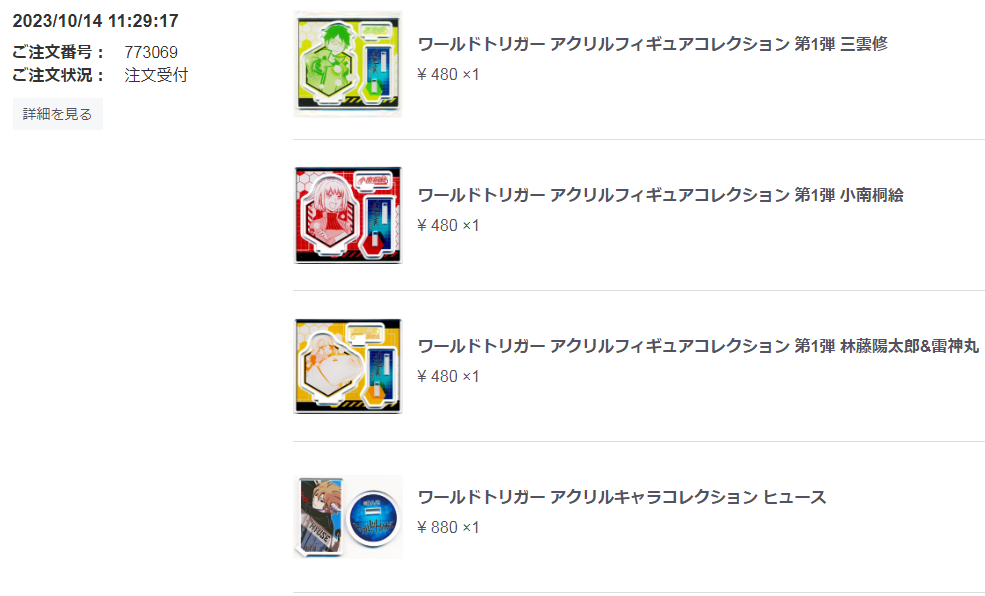Open the orange 林藤陽太郎&雷神丸 thumbnail
Viewport: 985px width, 596px height.
pyautogui.click(x=348, y=366)
